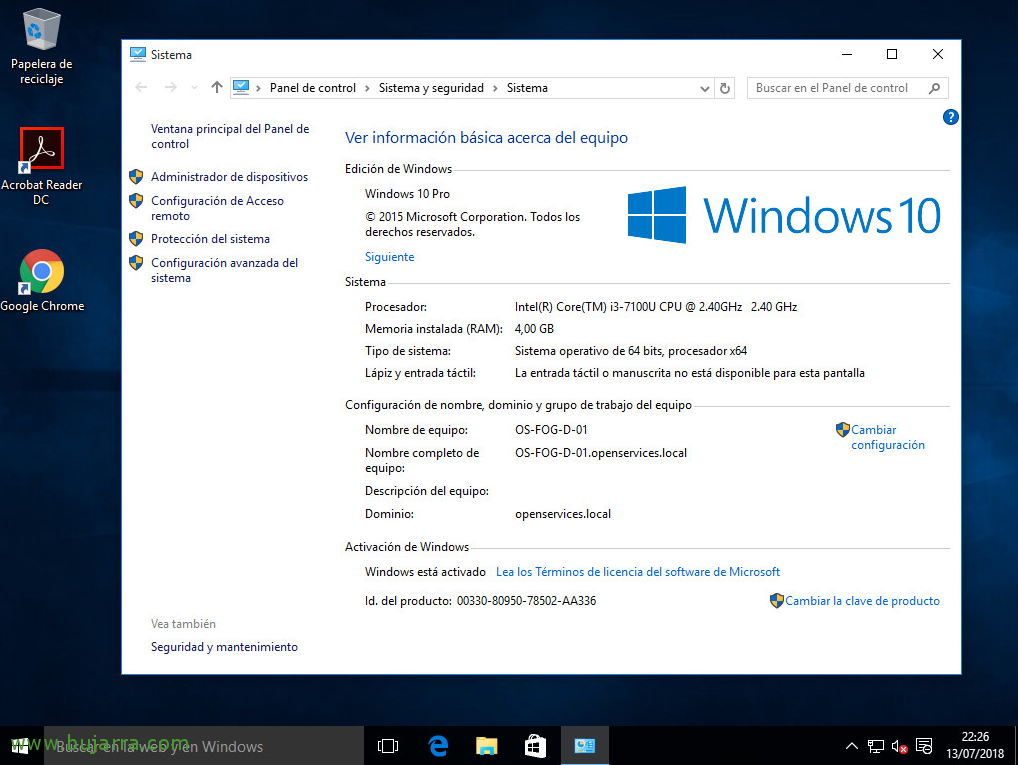Show hidden tray icons
1018x765 pixels.
851,746
